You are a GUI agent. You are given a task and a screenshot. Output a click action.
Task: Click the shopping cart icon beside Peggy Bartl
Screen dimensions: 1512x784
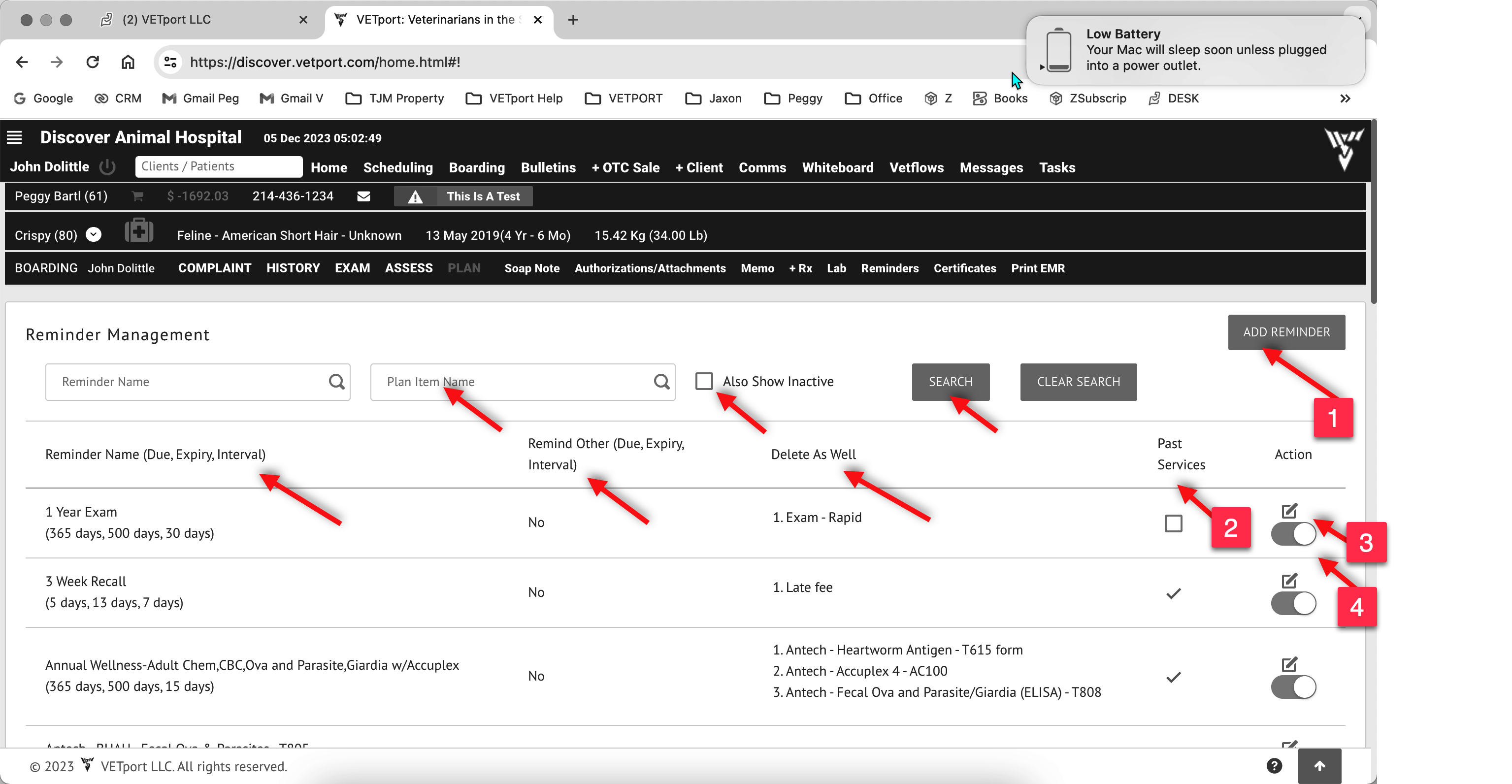[x=137, y=196]
